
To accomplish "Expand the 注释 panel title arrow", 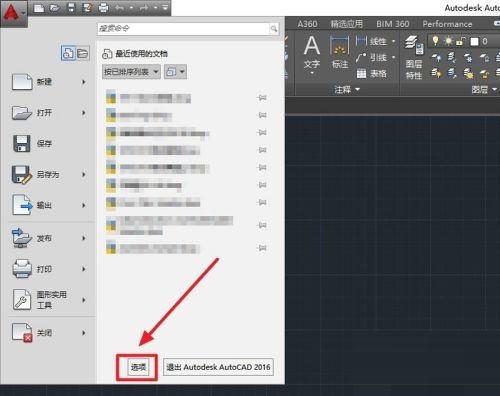I will (x=358, y=89).
